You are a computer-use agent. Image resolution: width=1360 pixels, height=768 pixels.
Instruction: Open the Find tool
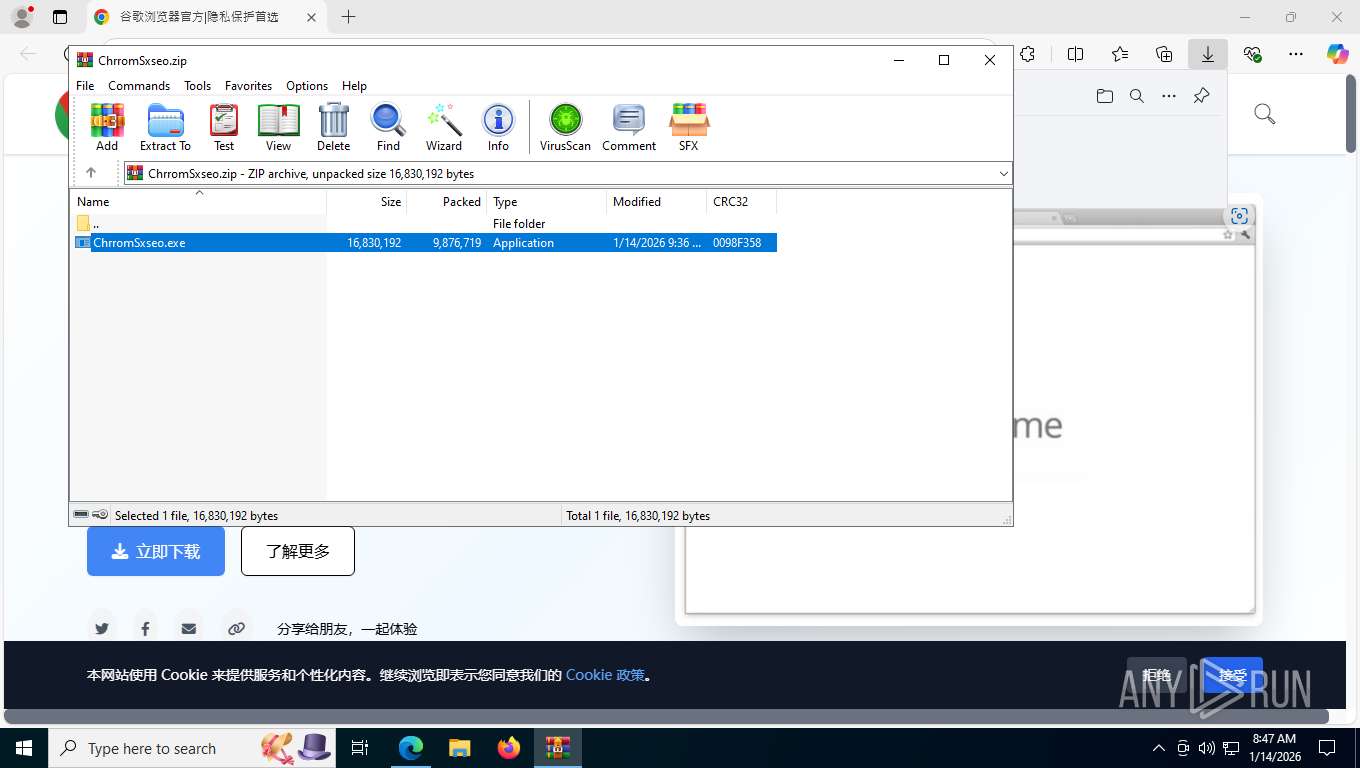(388, 127)
